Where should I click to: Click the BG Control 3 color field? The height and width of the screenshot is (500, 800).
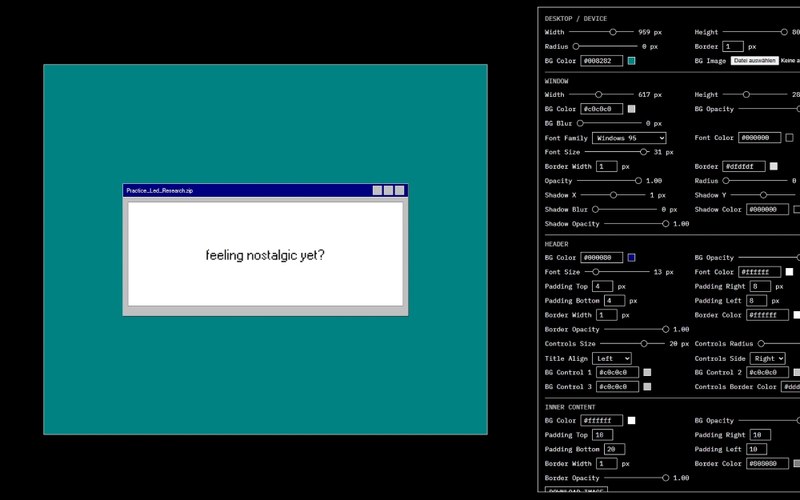coord(617,387)
